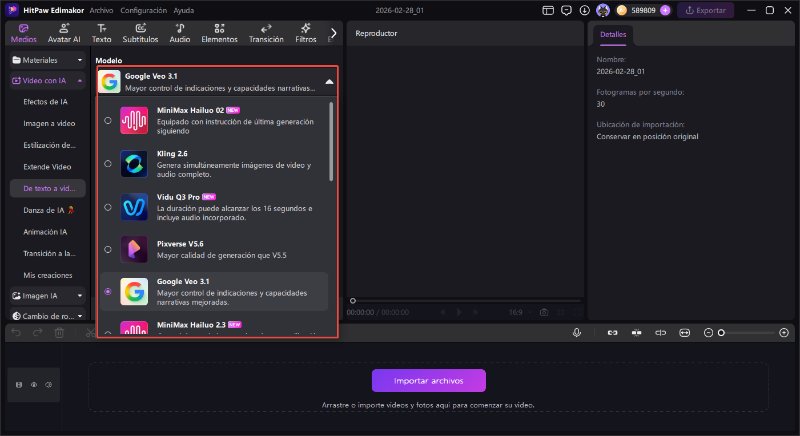Click the timeline split preview icon

pos(660,332)
